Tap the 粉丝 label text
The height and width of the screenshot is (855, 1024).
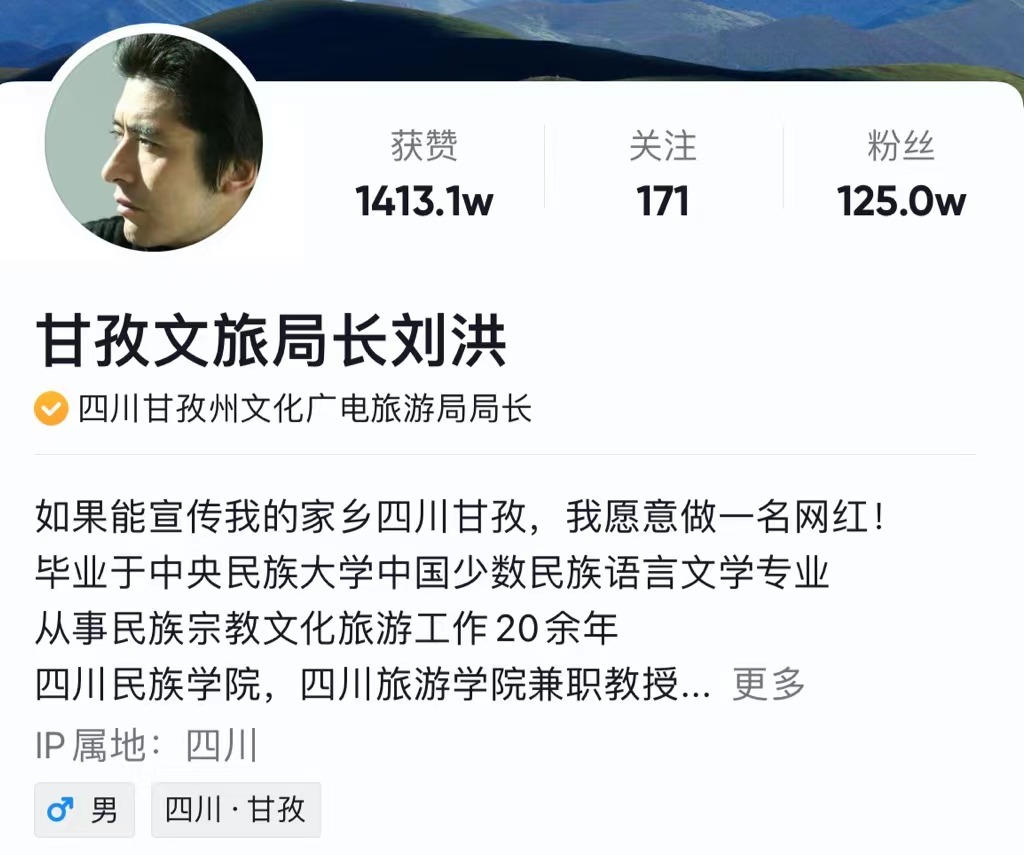(901, 145)
